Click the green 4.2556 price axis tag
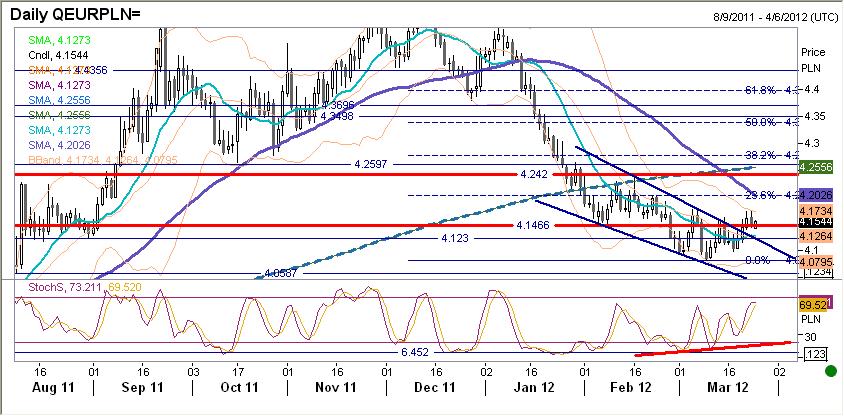Image resolution: width=844 pixels, height=416 pixels. coord(817,167)
